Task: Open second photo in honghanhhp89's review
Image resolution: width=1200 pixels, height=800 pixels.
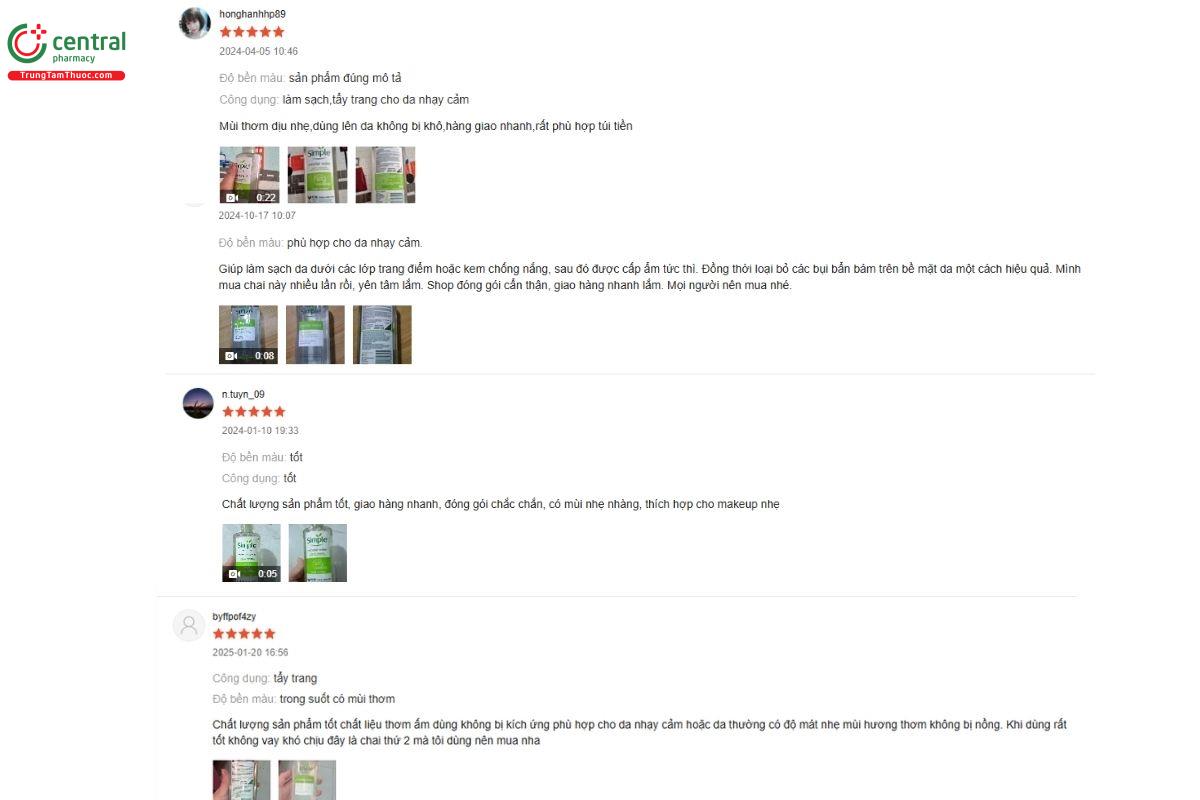Action: pos(318,175)
